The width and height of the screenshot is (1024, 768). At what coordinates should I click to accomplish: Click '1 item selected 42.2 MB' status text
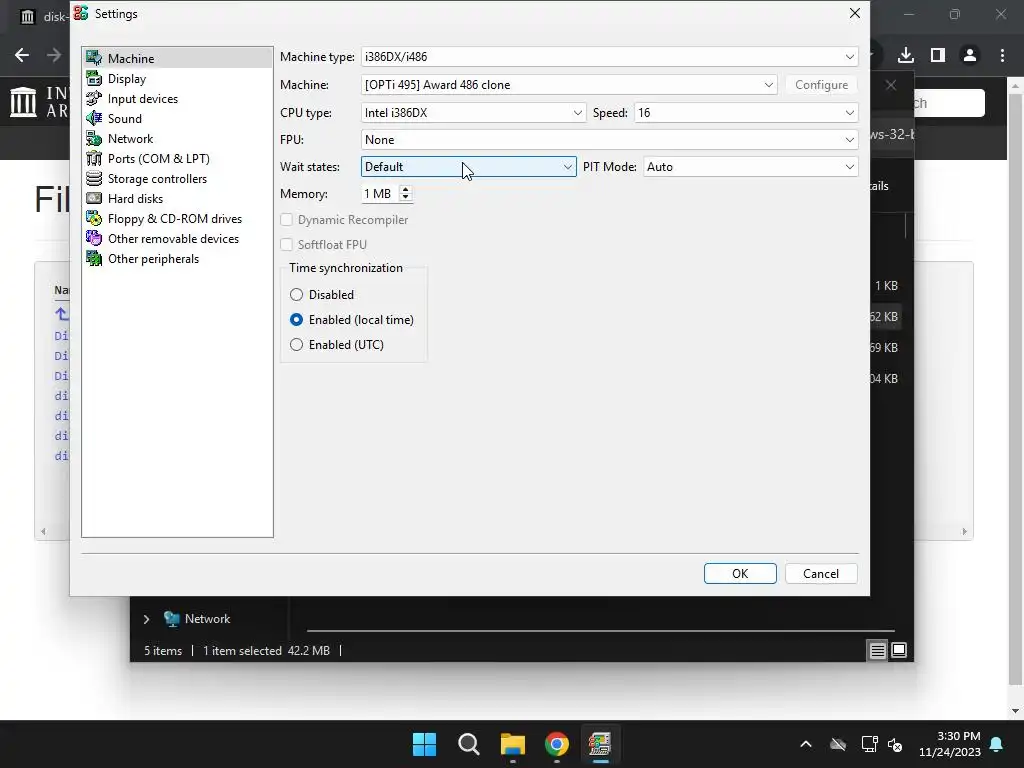tap(266, 650)
